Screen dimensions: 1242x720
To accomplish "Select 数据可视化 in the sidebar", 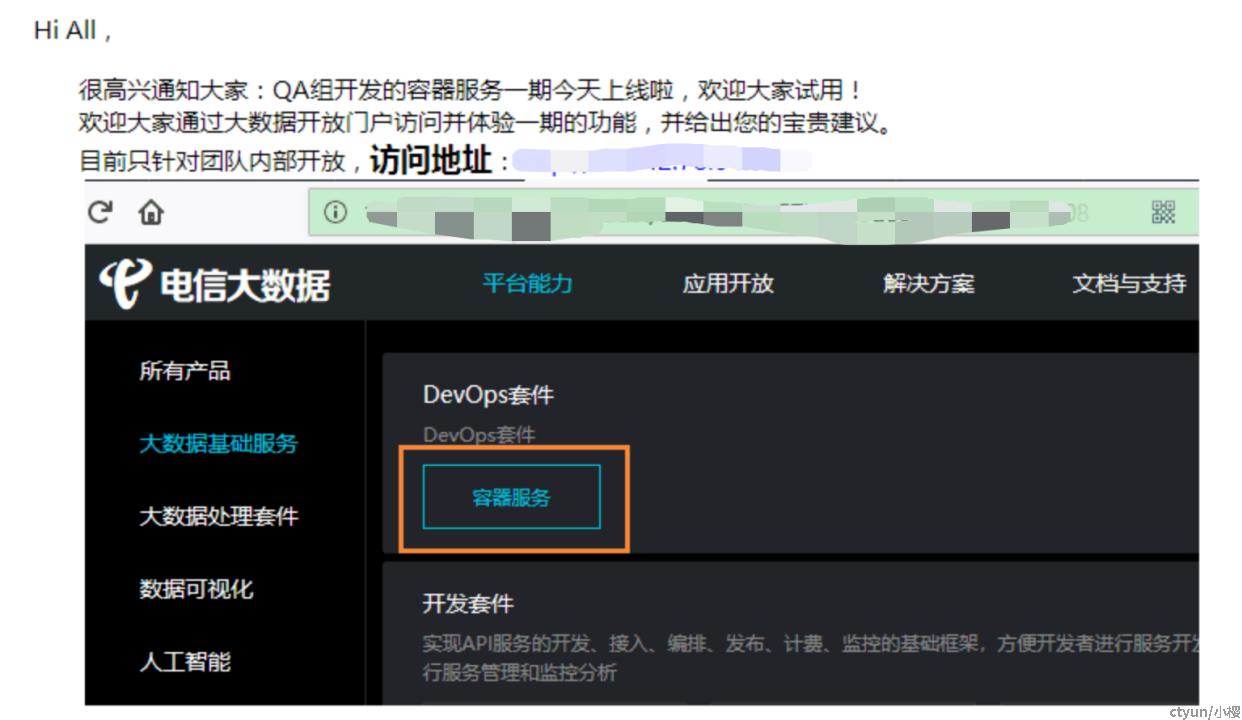I will 196,589.
